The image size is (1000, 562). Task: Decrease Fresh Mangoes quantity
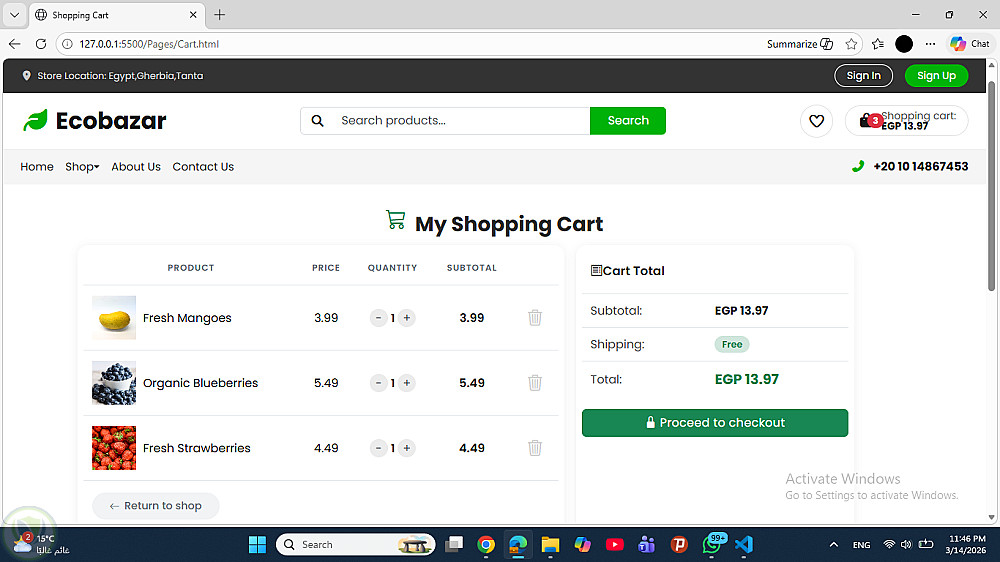pyautogui.click(x=378, y=317)
